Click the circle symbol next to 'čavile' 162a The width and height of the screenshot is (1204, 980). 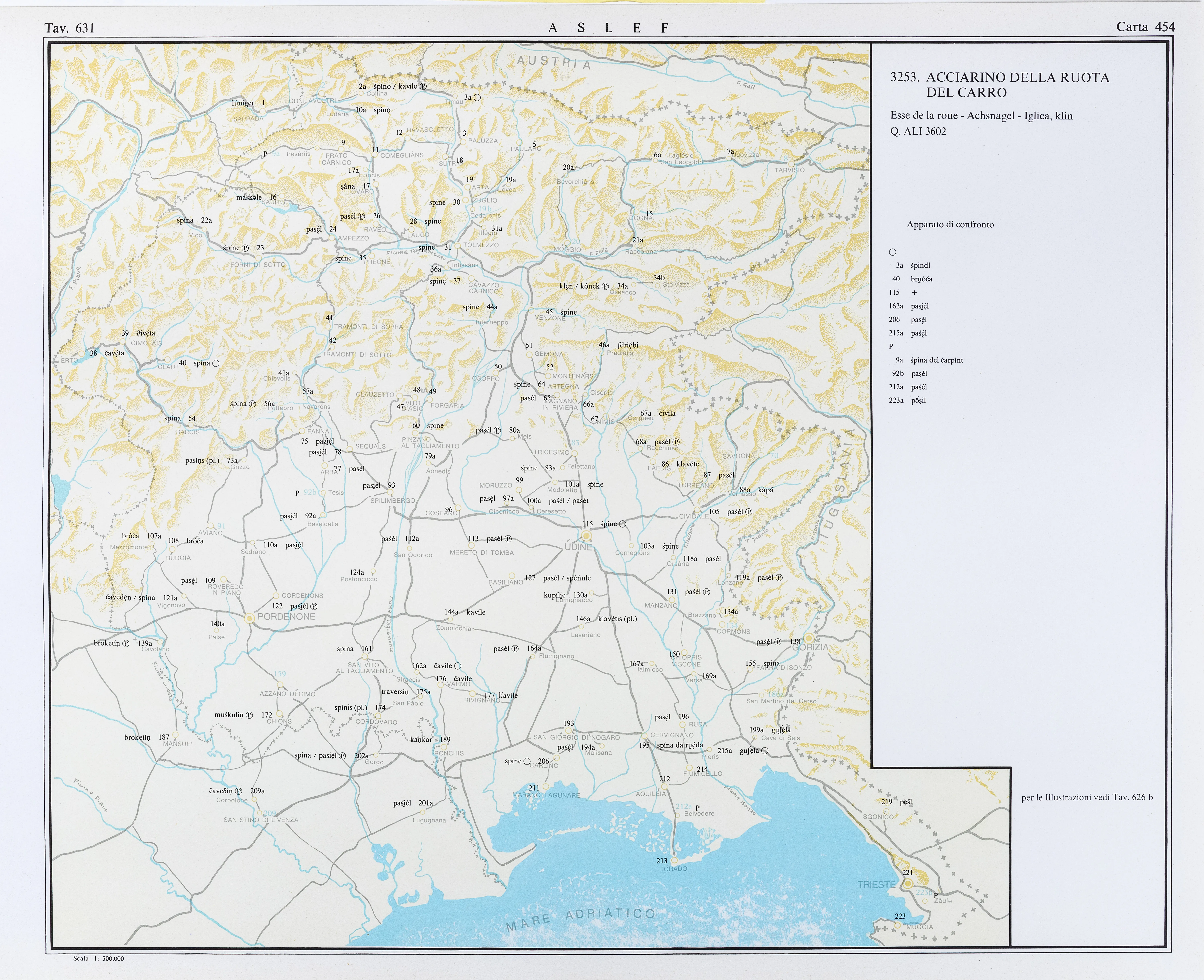pyautogui.click(x=458, y=666)
